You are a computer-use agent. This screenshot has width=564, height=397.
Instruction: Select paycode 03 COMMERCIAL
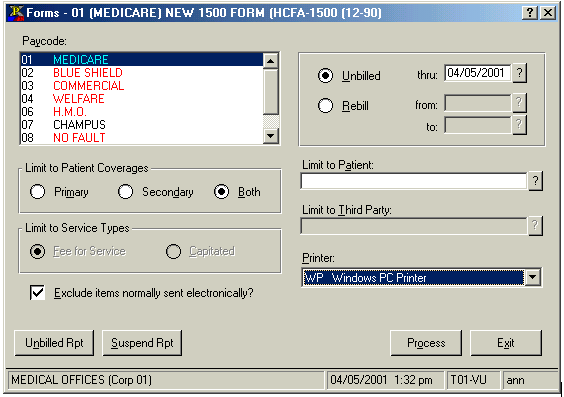pyautogui.click(x=142, y=86)
